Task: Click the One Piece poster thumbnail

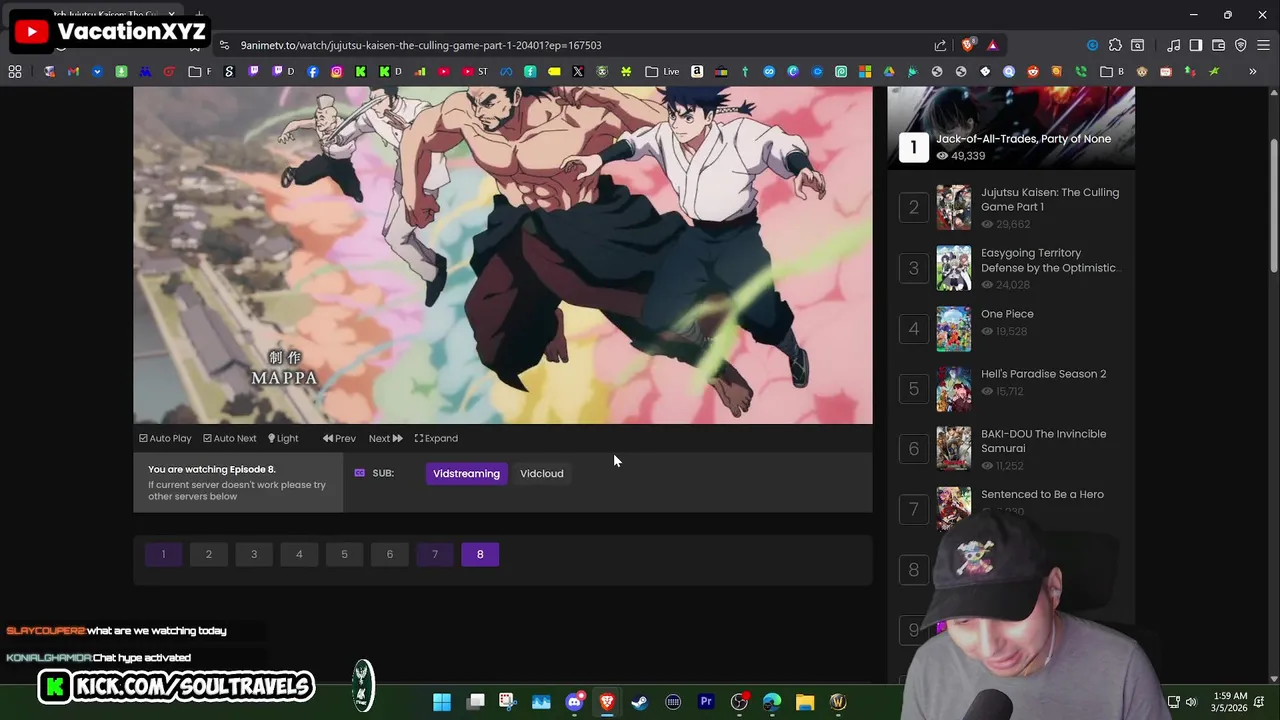Action: [x=953, y=329]
